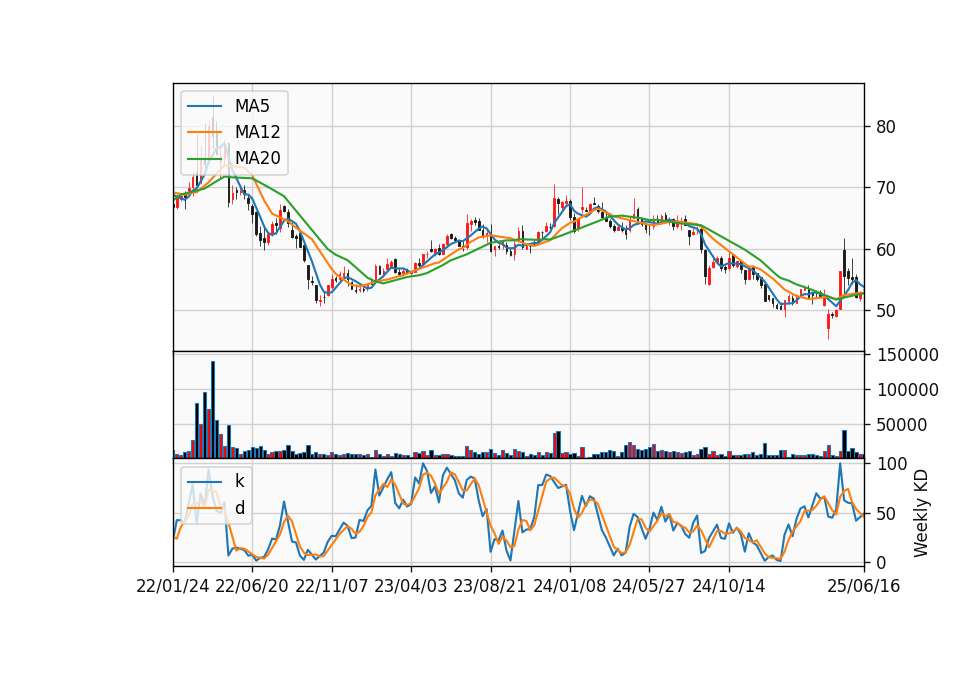This screenshot has width=960, height=690.
Task: Click the 24/05/27 date label
Action: coord(649,586)
